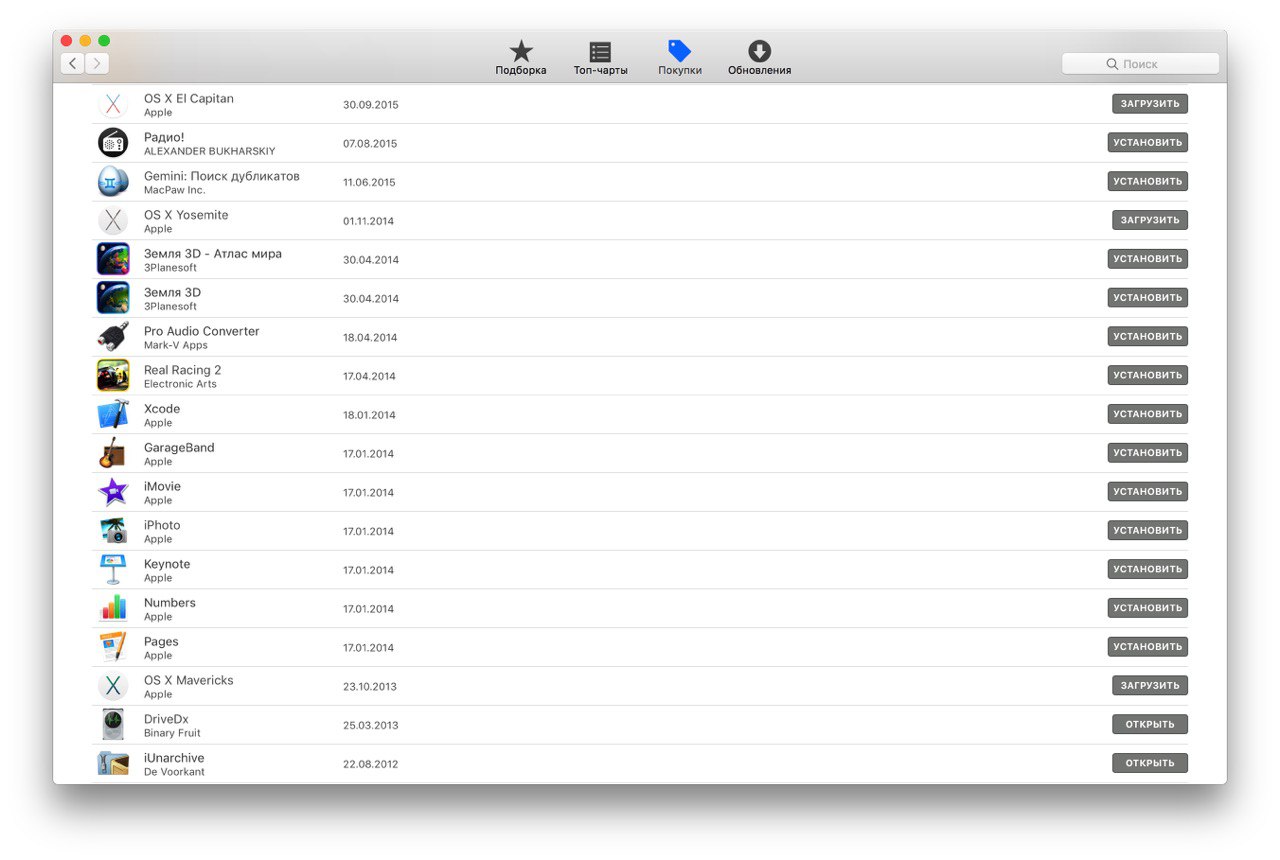Select the Xcode app title
This screenshot has height=860, width=1280.
[162, 409]
